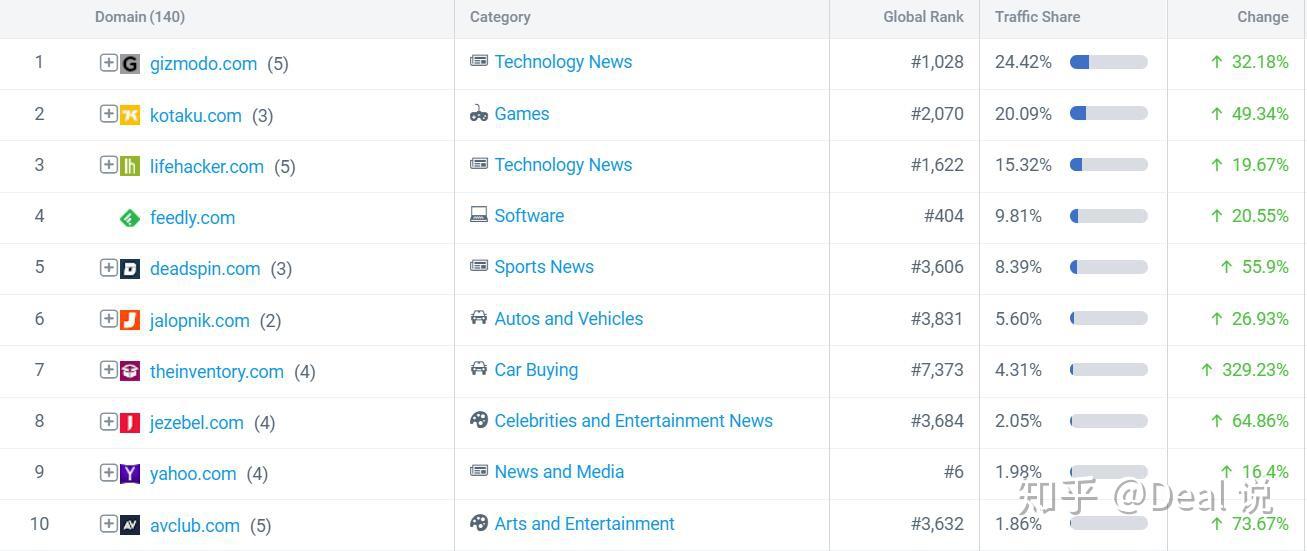Screen dimensions: 1307x551
Task: Sort table by Traffic Share header
Action: (1037, 17)
